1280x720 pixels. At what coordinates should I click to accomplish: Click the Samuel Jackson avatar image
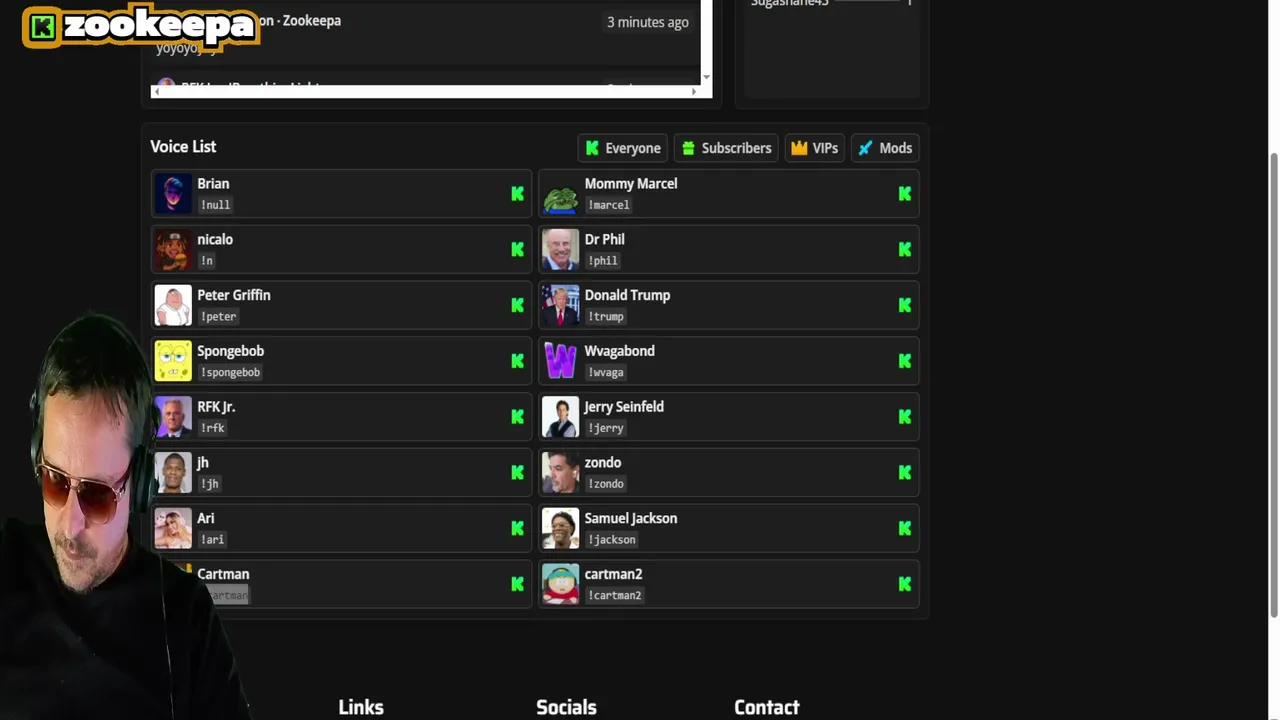[x=560, y=529]
